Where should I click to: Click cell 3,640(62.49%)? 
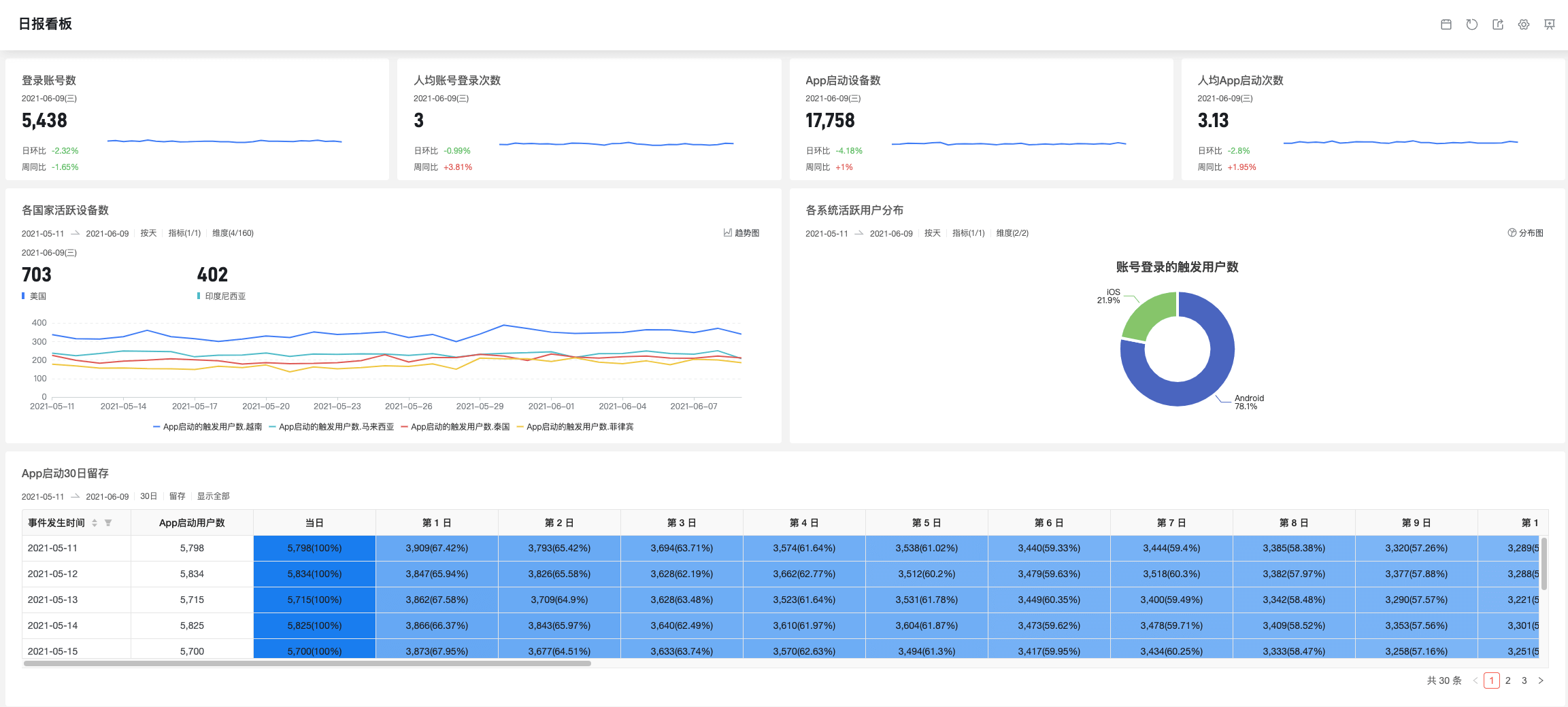coord(682,625)
